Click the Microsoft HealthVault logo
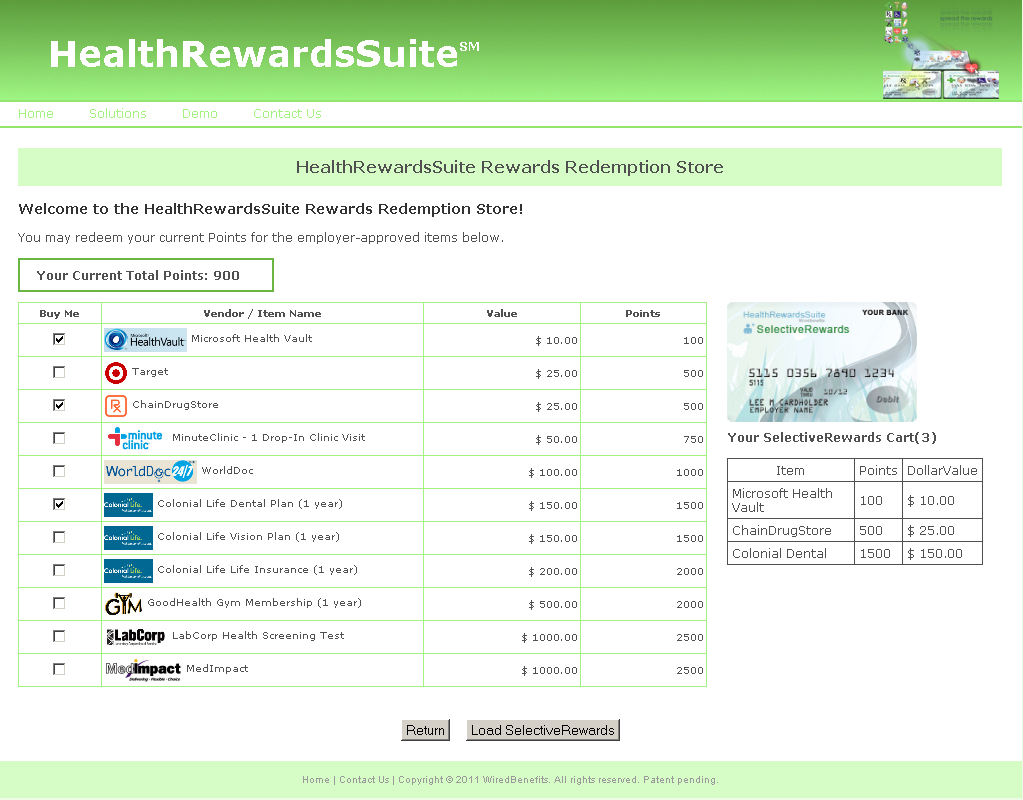The image size is (1023, 800). tap(145, 340)
